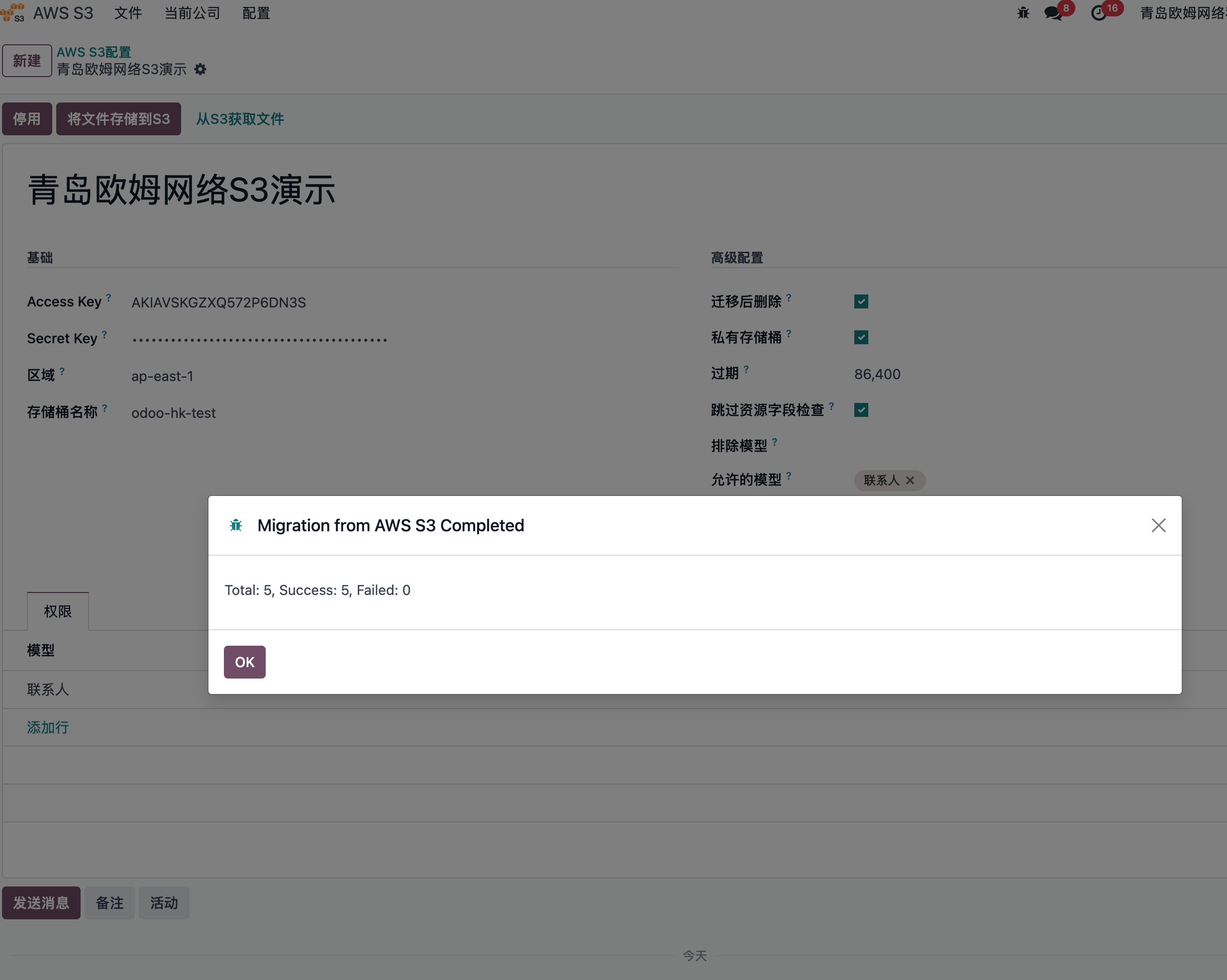Screen dimensions: 1227x980
Task: Click the Total: 5, Success: 5 message text
Action: [317, 590]
